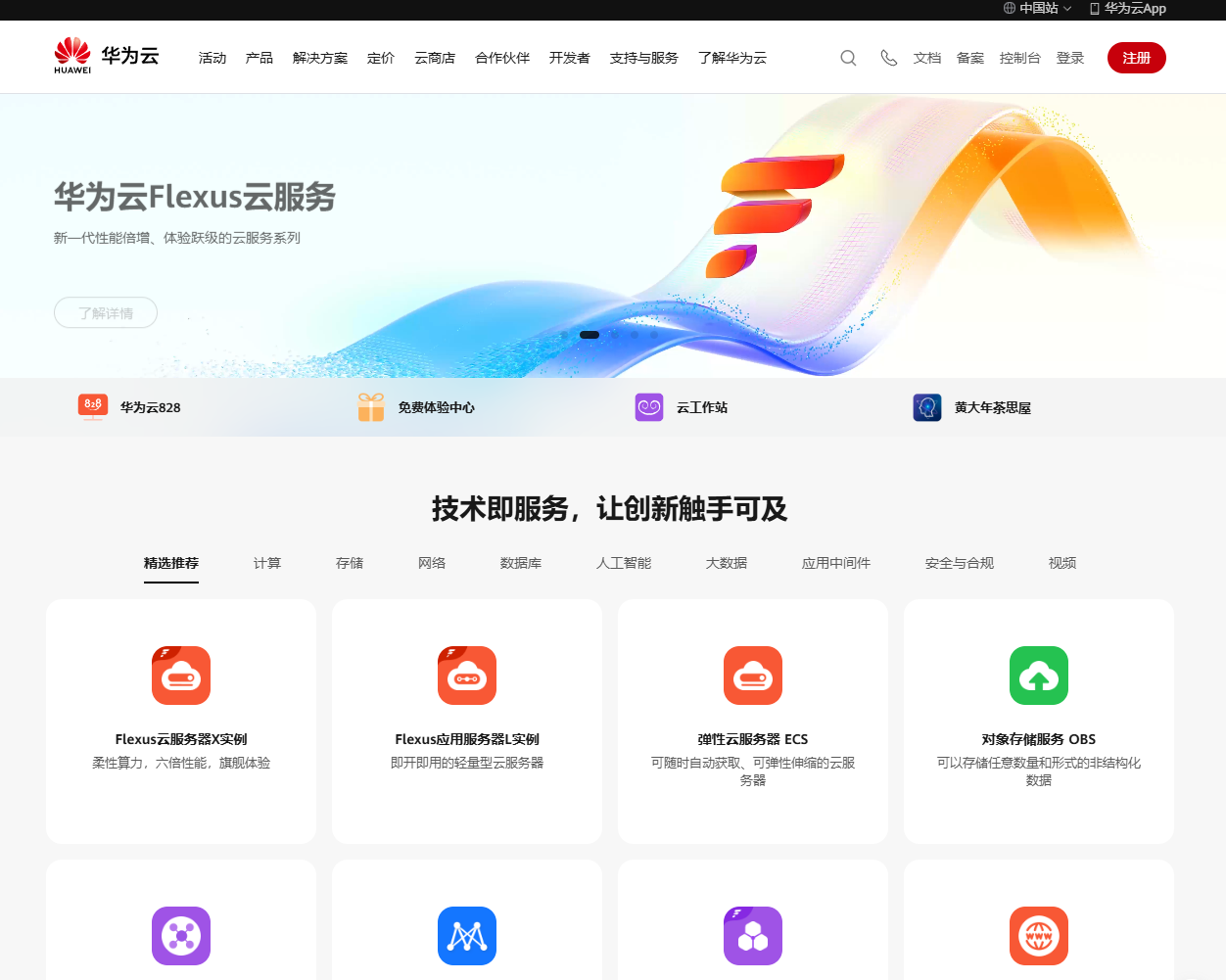1226x980 pixels.
Task: Click the Flexus应用服务器L实例 product icon
Action: tap(467, 675)
